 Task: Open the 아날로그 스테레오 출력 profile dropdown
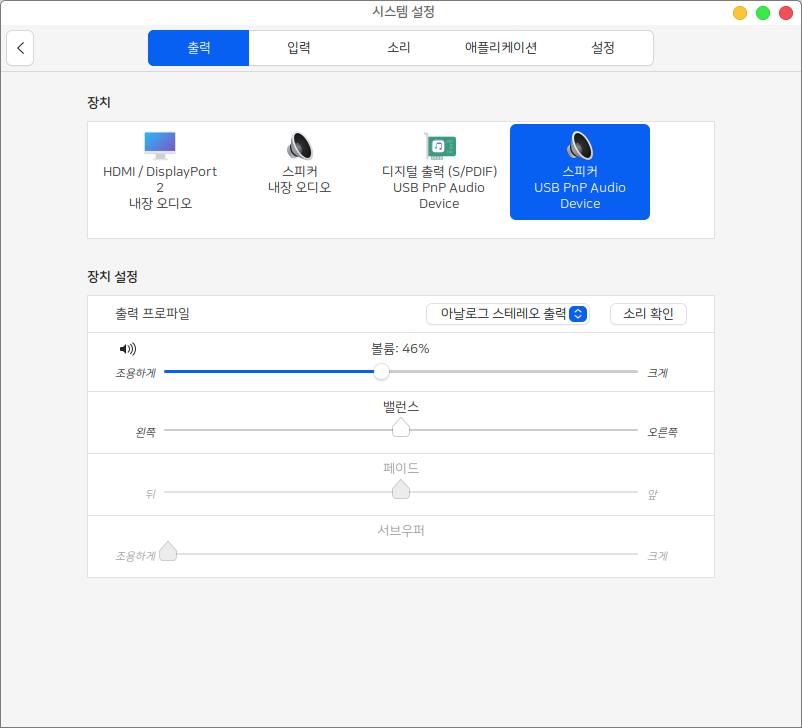(x=508, y=314)
